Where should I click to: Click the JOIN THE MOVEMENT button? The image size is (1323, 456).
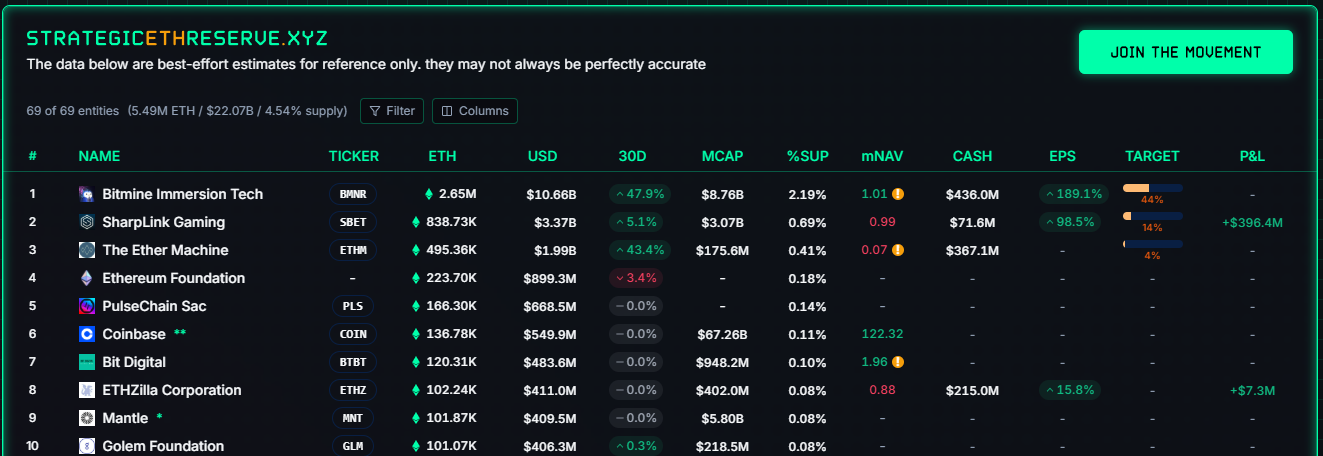click(1186, 52)
